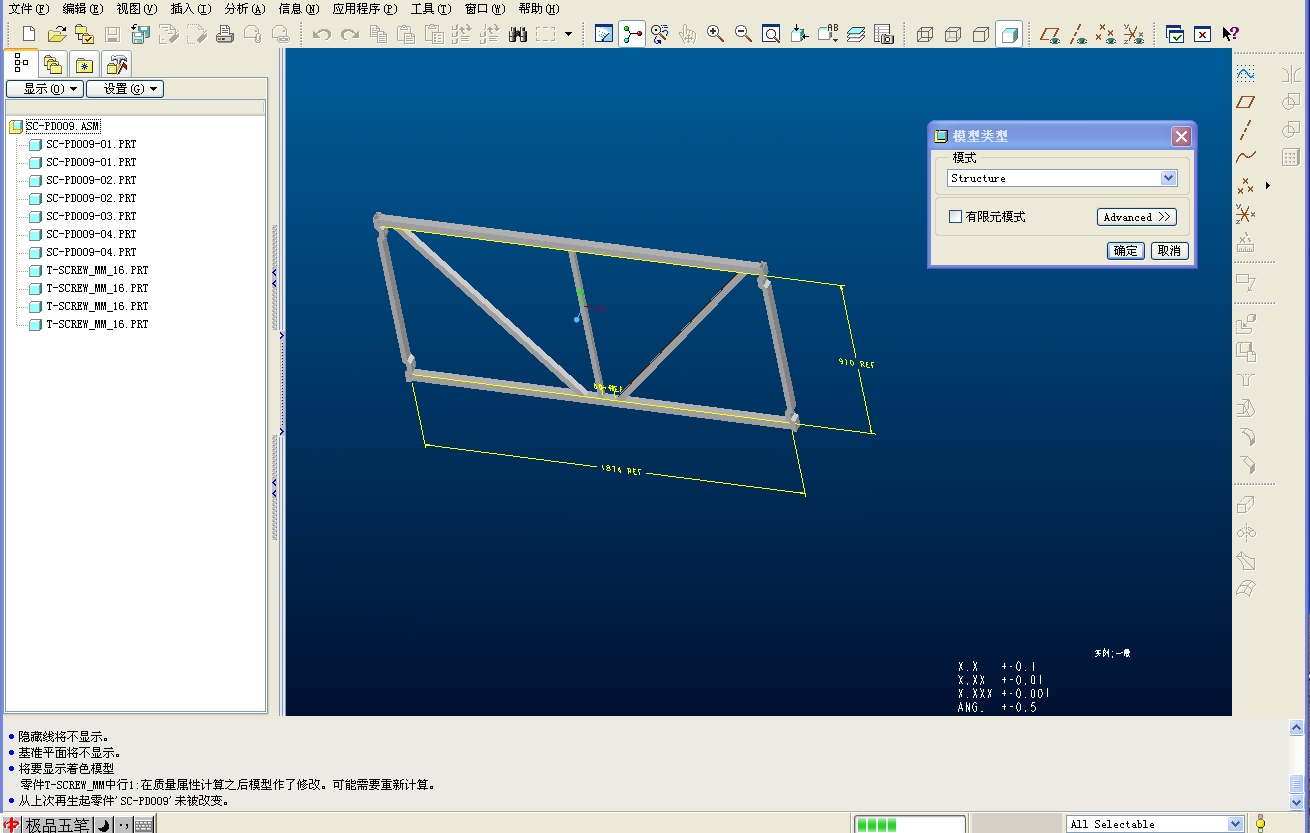Click the spin center toggle icon
The height and width of the screenshot is (833, 1310).
click(x=632, y=34)
